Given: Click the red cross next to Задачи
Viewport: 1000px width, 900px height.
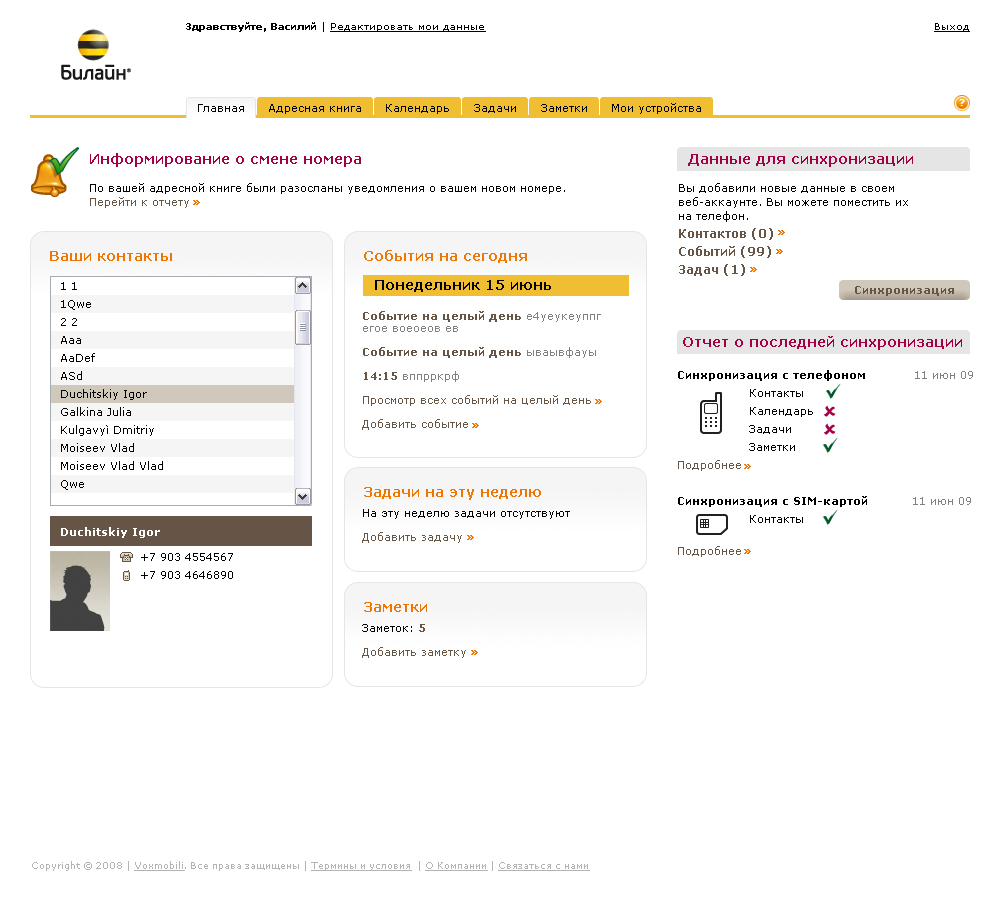Looking at the screenshot, I should [x=830, y=429].
